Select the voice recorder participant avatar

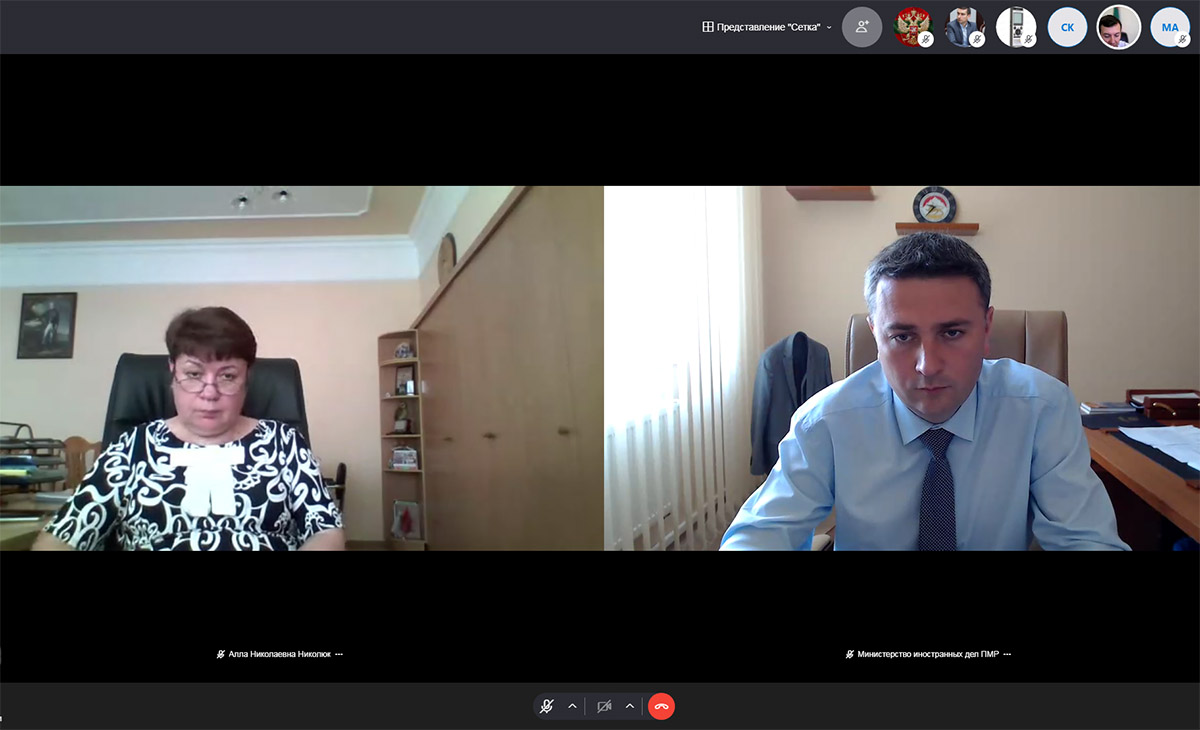[x=1016, y=27]
